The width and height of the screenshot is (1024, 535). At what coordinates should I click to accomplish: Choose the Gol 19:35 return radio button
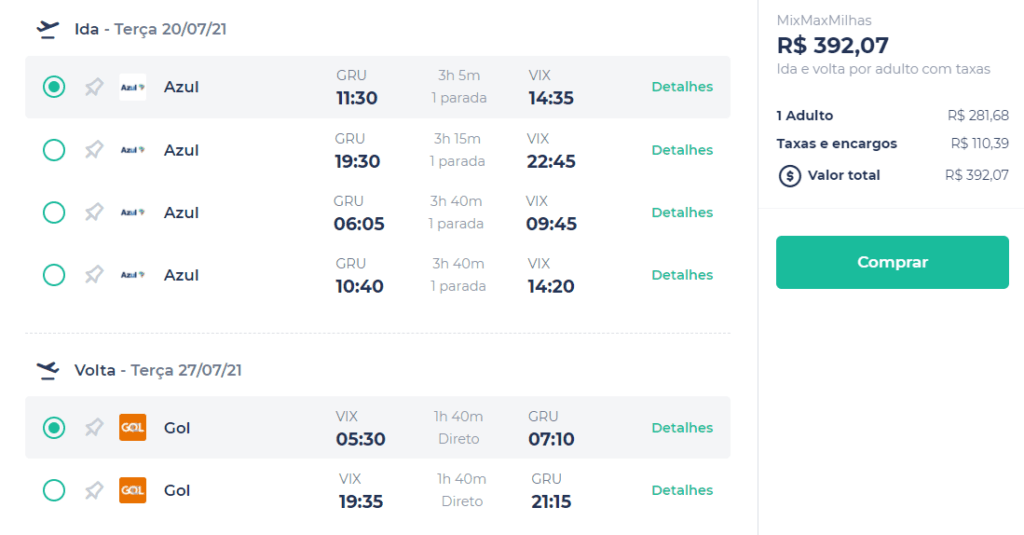54,491
